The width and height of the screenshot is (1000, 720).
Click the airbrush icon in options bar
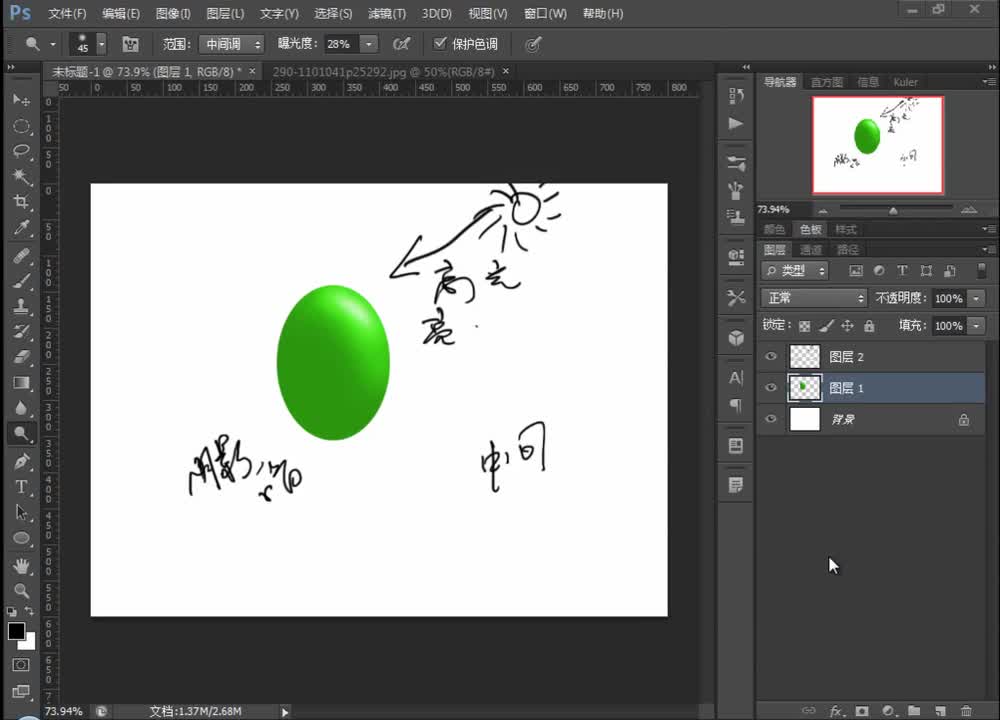(401, 44)
